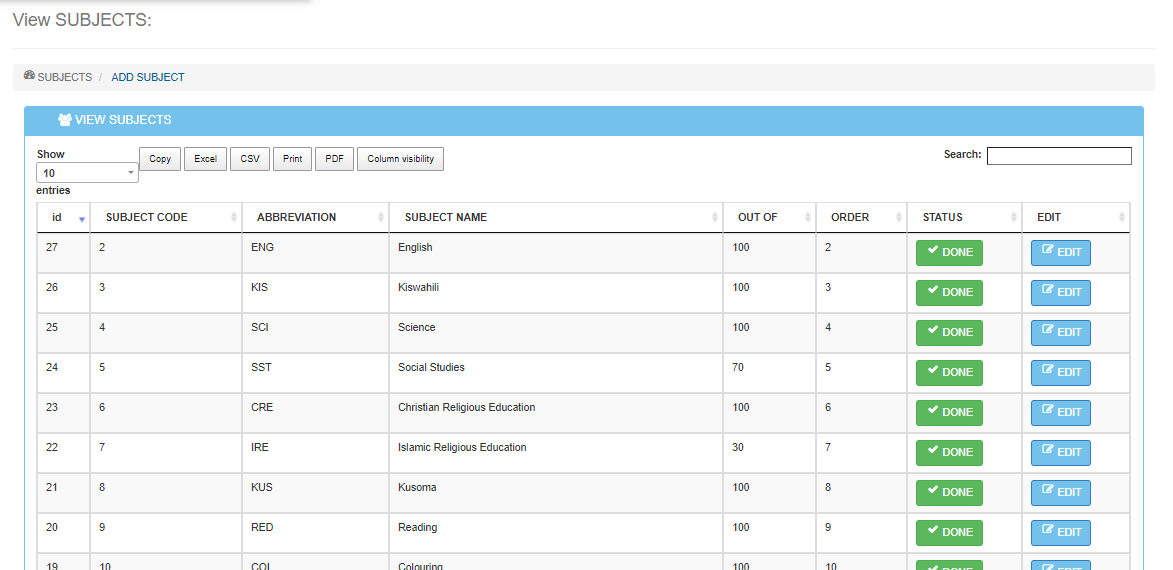Toggle DONE status for English subject
The image size is (1173, 570).
949,253
